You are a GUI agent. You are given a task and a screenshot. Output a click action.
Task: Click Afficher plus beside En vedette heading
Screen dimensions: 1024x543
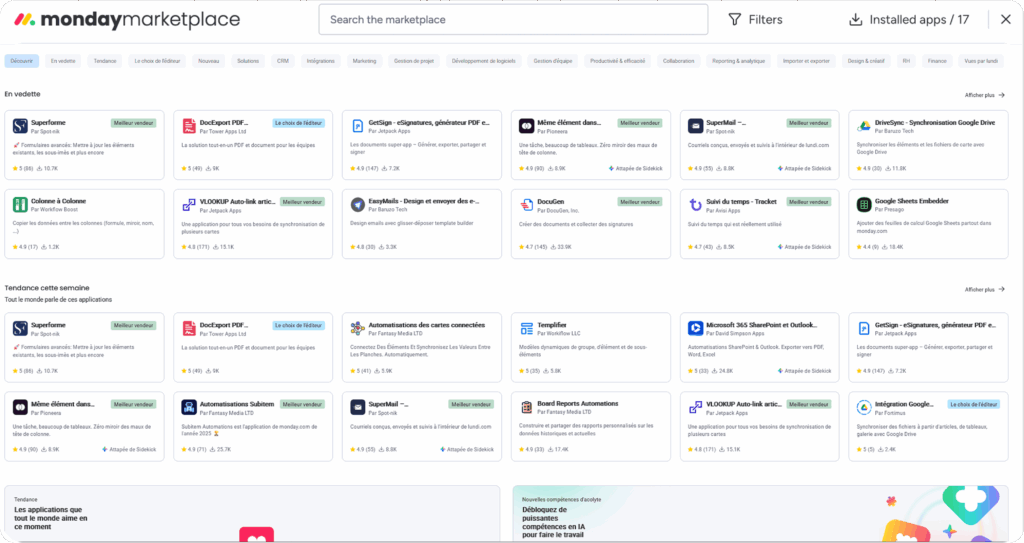click(985, 95)
